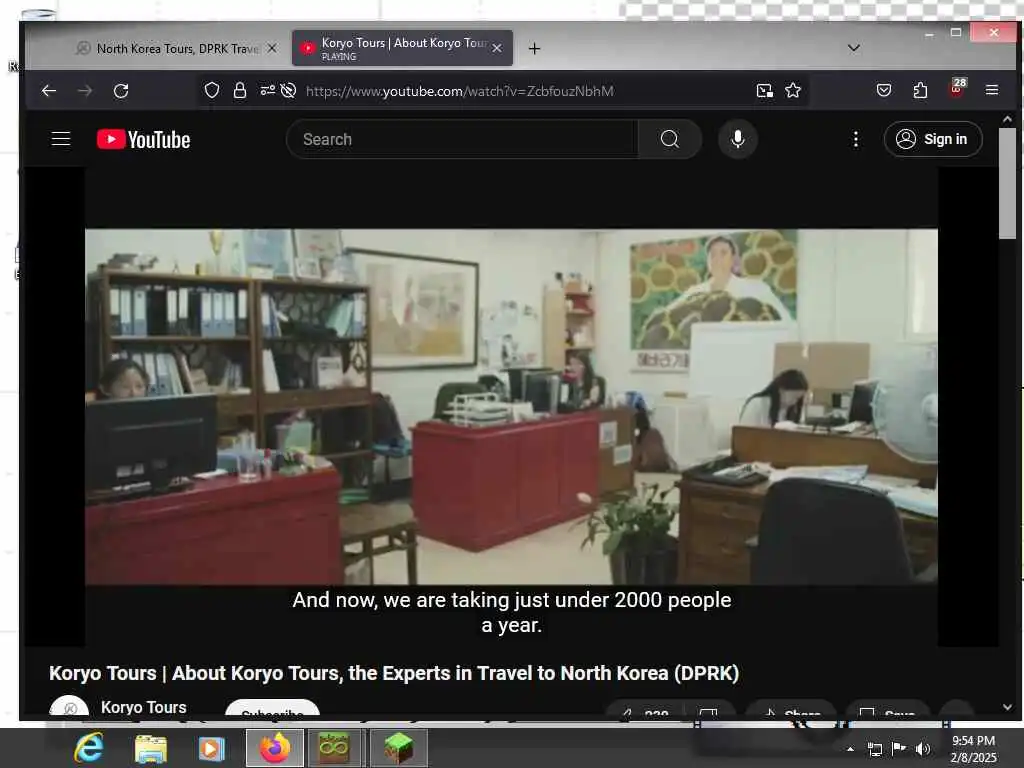The image size is (1024, 768).
Task: Click the browser forward arrow
Action: click(85, 91)
